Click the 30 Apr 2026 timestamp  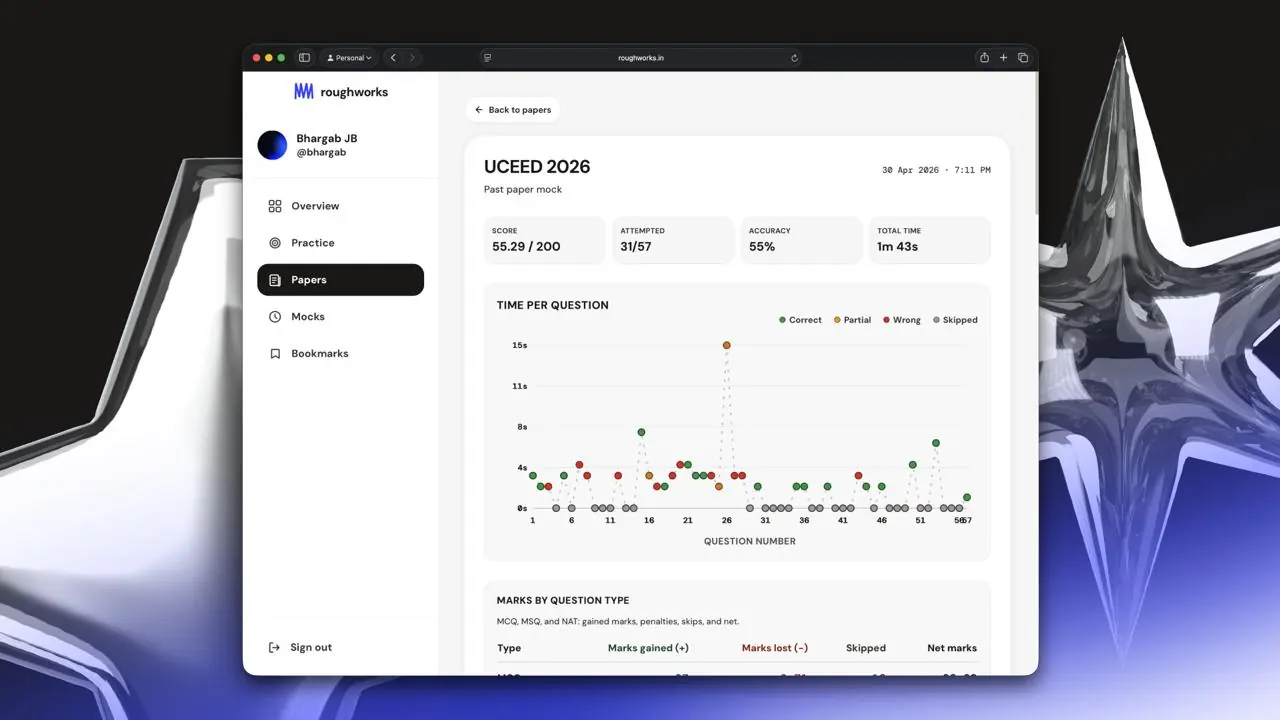936,170
